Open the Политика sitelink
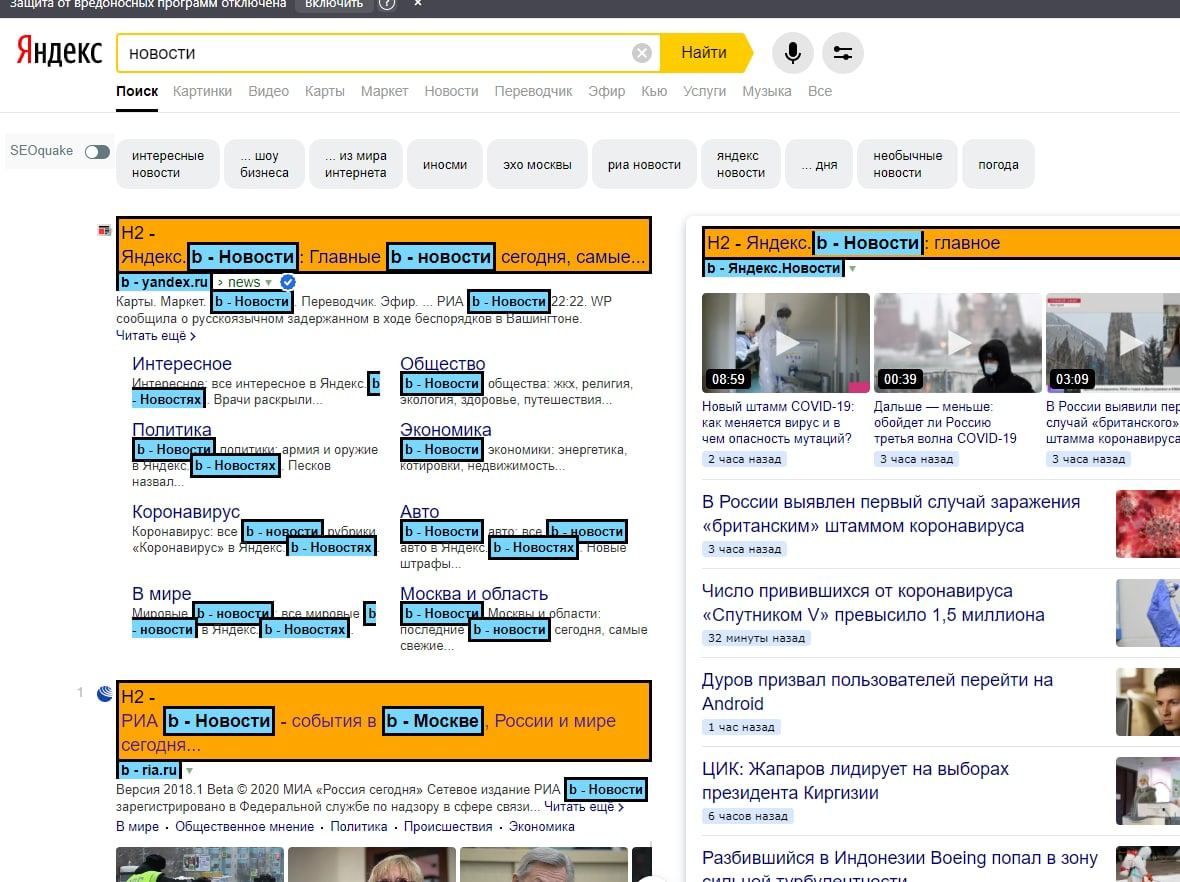The image size is (1180, 882). pyautogui.click(x=172, y=430)
